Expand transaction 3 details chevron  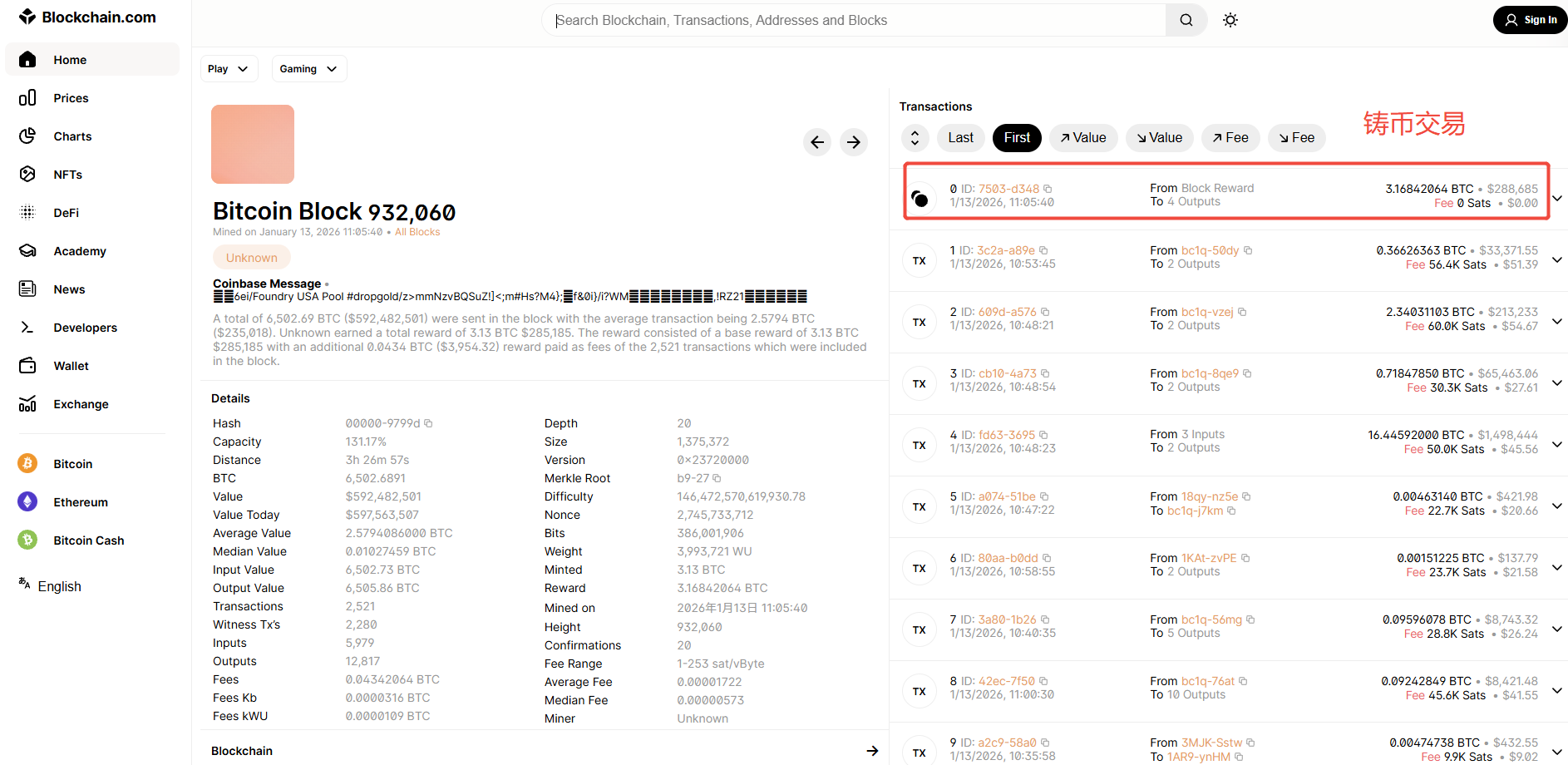point(1557,382)
